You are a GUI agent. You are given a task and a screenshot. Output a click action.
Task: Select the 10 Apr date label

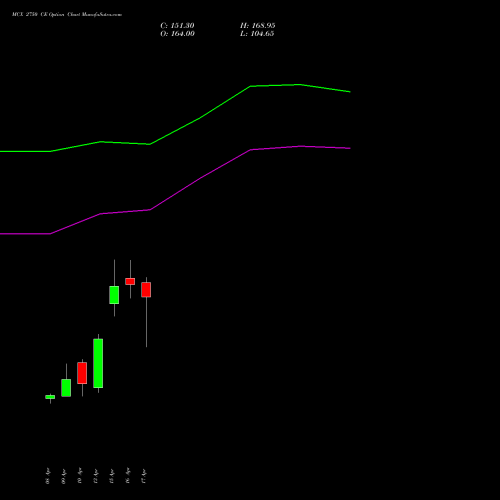click(x=80, y=476)
